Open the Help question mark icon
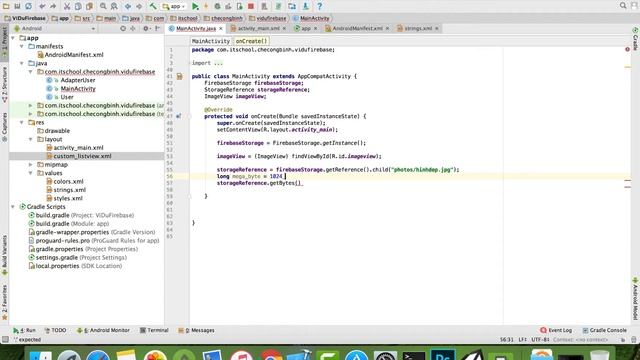The width and height of the screenshot is (640, 360). (319, 6)
